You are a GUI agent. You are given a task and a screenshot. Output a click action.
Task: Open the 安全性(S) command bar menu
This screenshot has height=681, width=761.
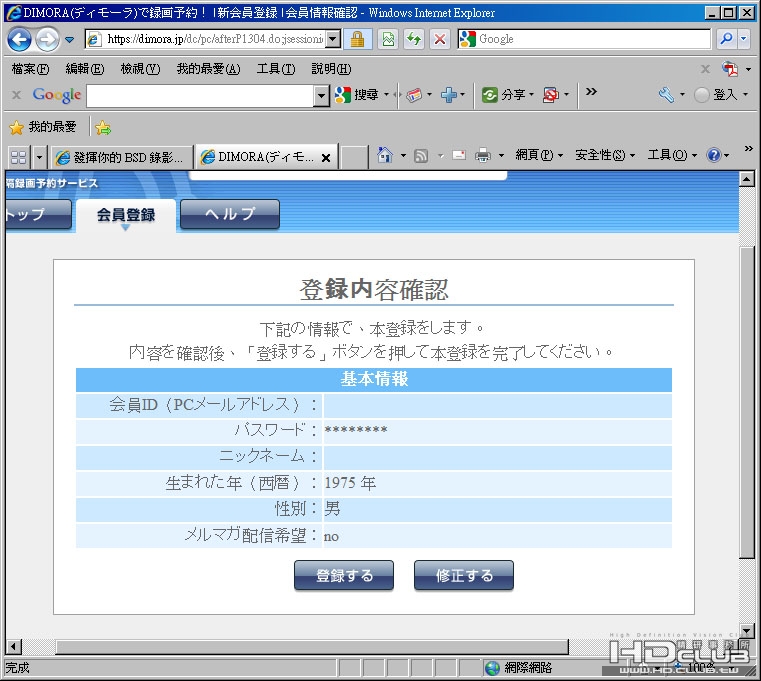(605, 155)
